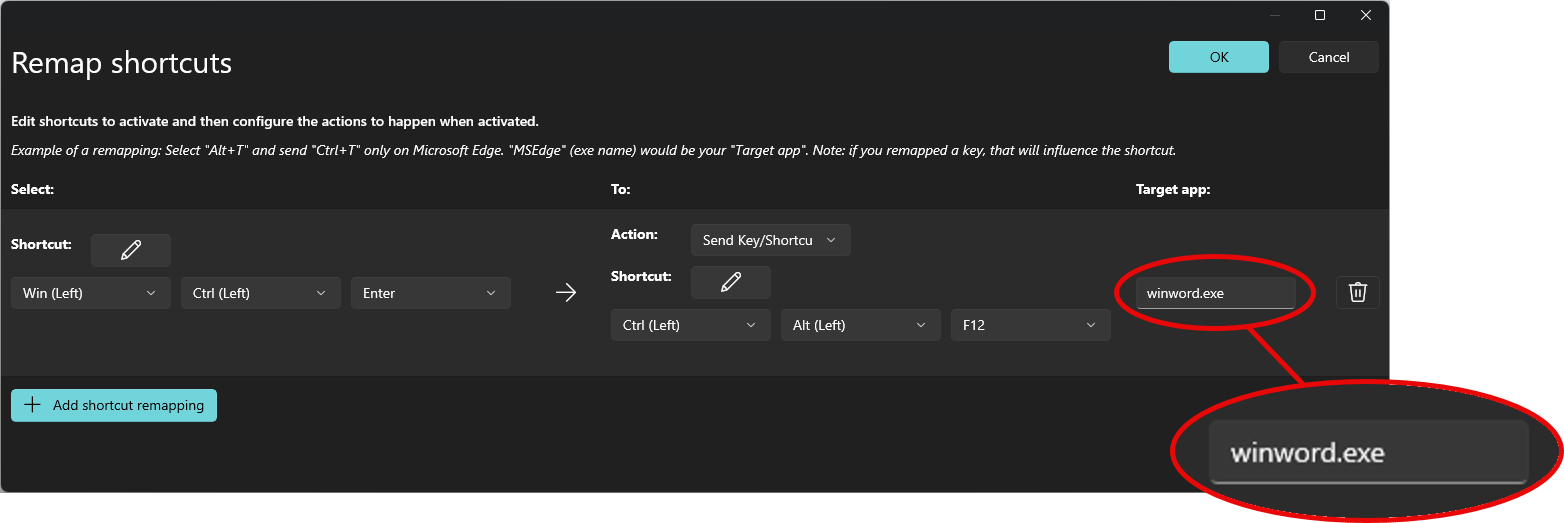1564x523 pixels.
Task: Click the winword.exe target app field
Action: pos(1216,293)
